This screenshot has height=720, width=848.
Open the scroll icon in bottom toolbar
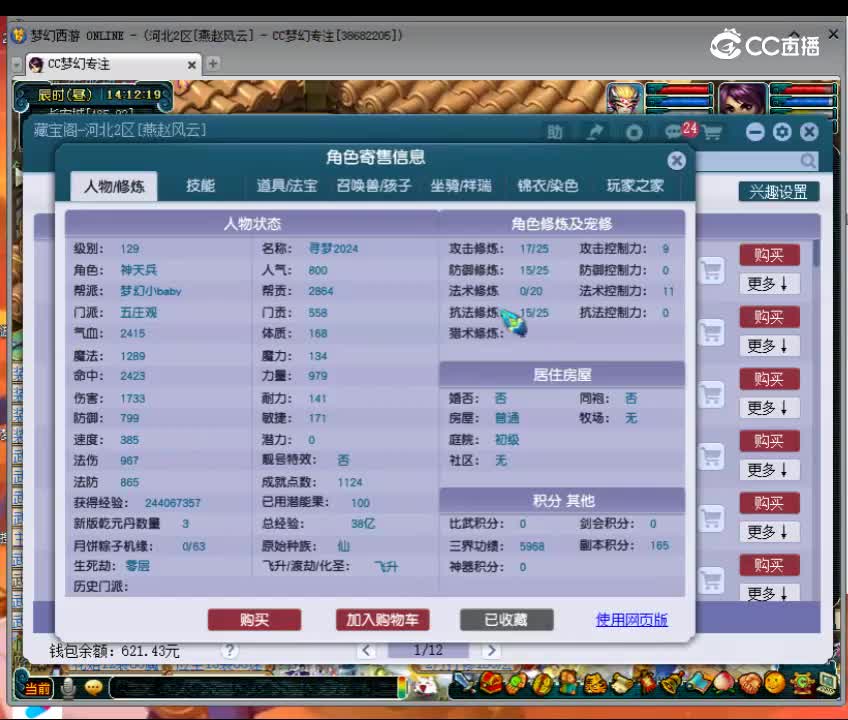pyautogui.click(x=620, y=683)
